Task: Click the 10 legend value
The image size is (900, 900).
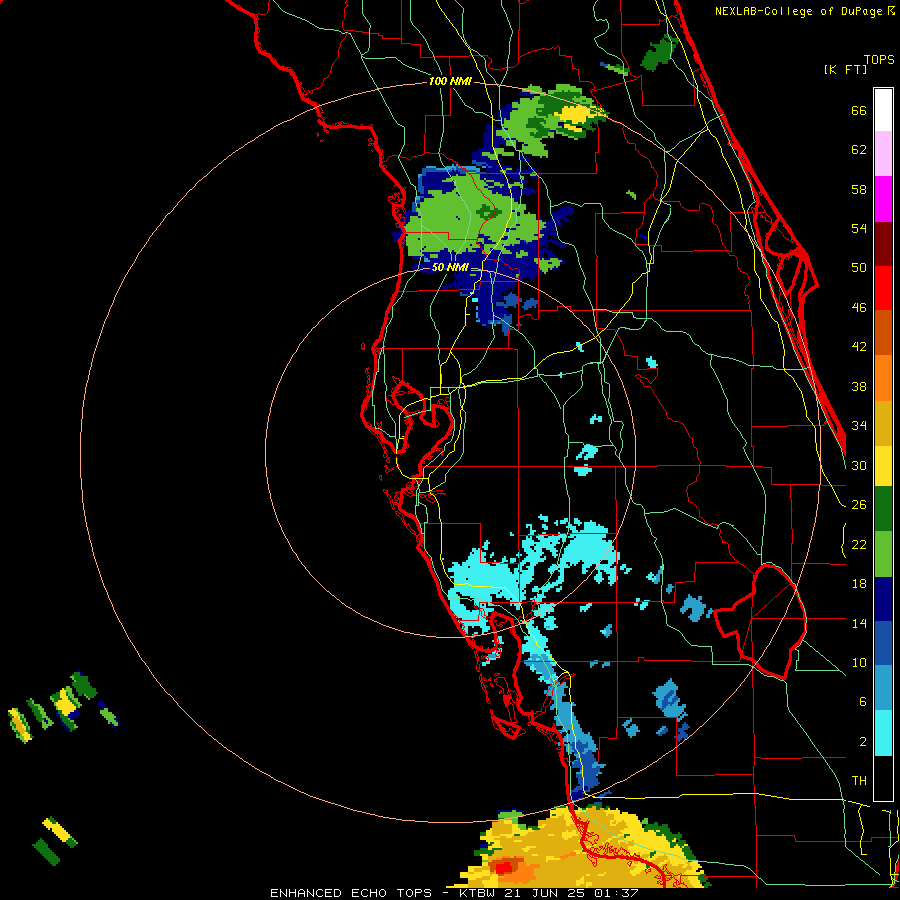Action: [859, 662]
